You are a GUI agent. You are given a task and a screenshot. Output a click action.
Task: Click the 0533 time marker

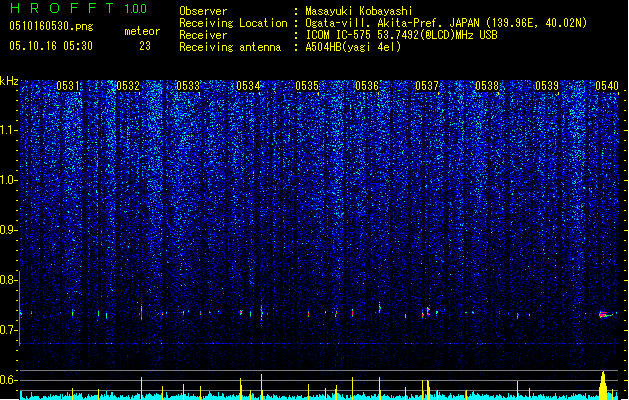click(x=188, y=86)
